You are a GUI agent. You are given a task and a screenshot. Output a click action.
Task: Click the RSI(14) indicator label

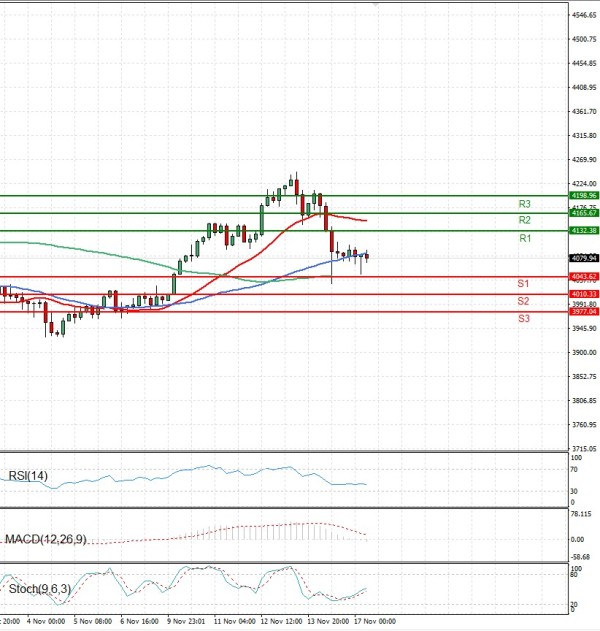click(x=28, y=476)
